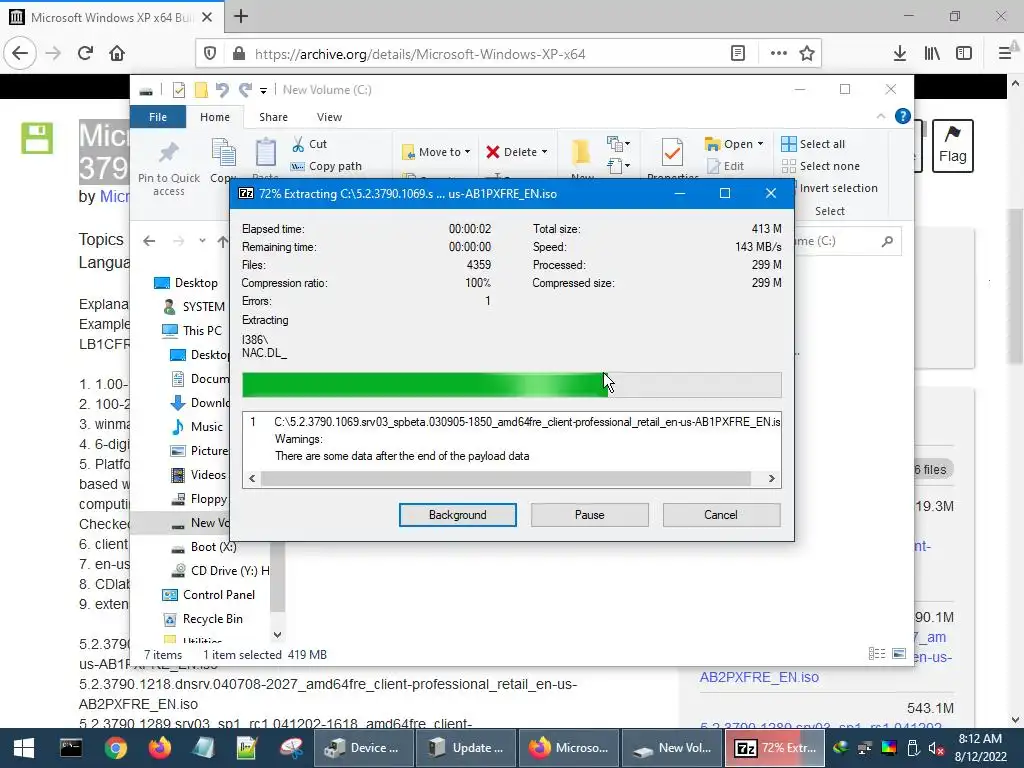Image resolution: width=1024 pixels, height=768 pixels.
Task: Open the Move to dropdown
Action: [x=436, y=152]
